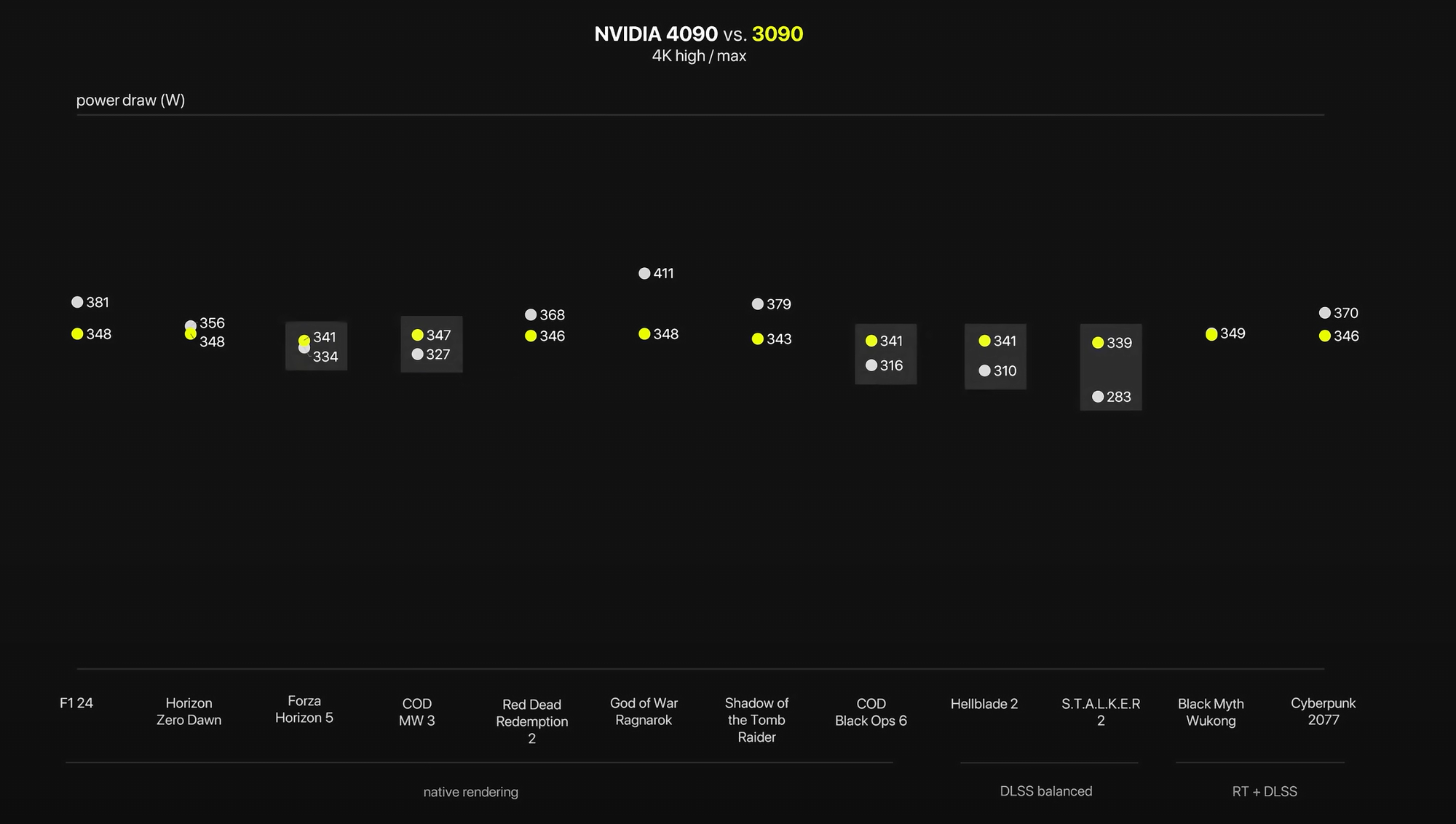Screen dimensions: 1456x824
Task: Click the white dot beside the 370 value
Action: tap(1325, 313)
